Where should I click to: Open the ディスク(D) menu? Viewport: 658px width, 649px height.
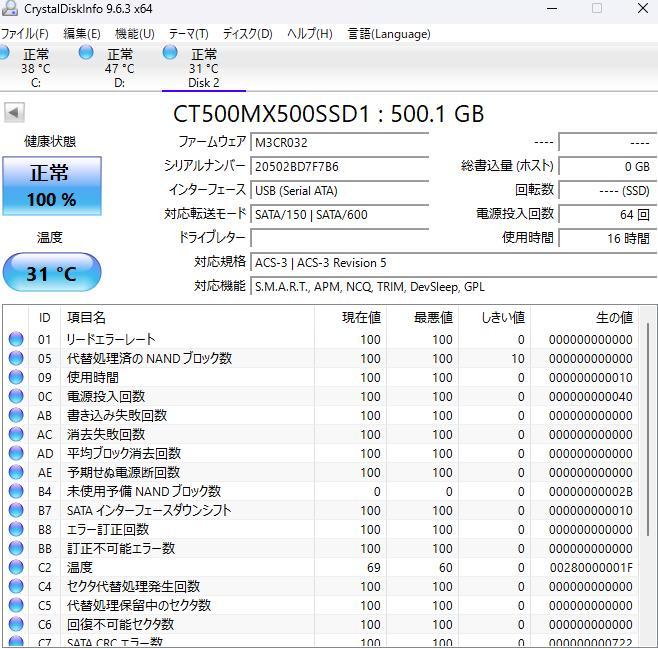point(248,34)
